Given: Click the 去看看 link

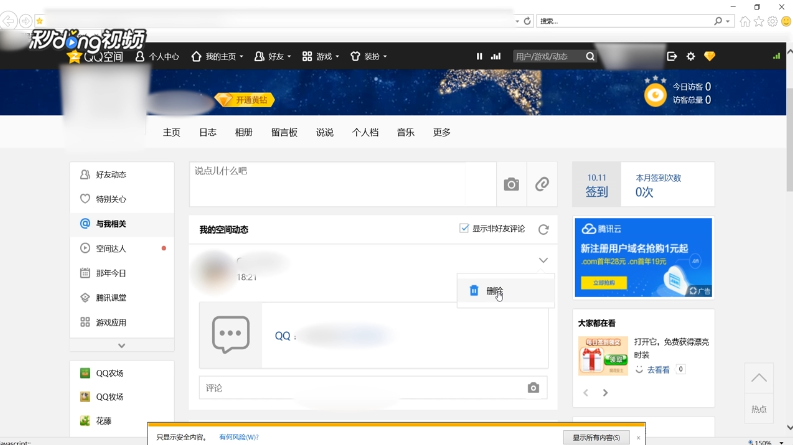Looking at the screenshot, I should [x=658, y=370].
